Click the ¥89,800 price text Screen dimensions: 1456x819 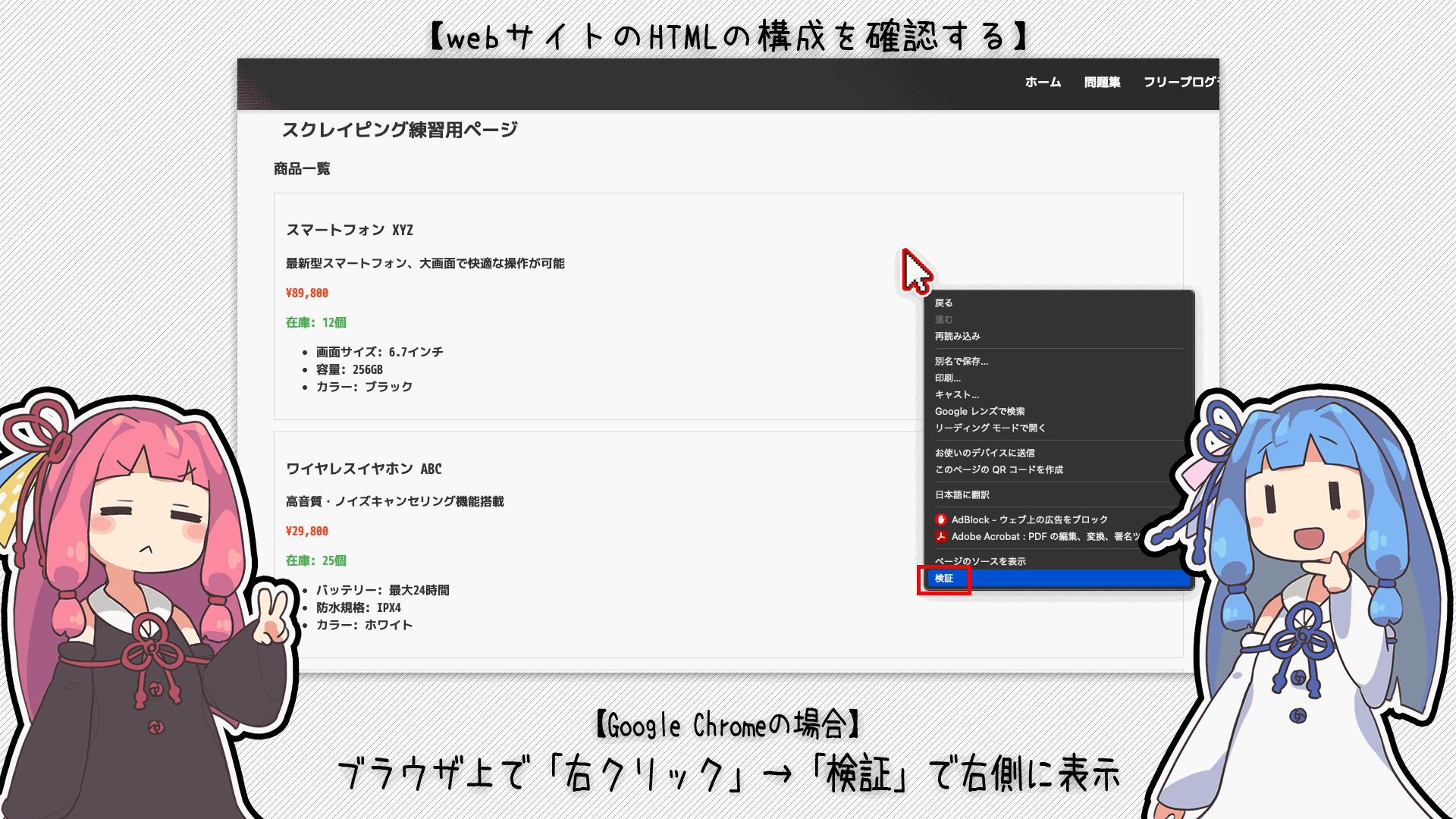(307, 293)
